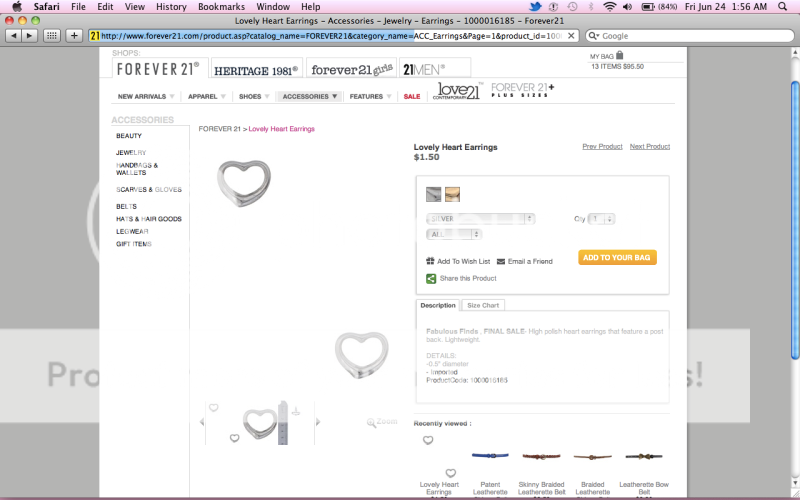Click the Google search field
The image size is (800, 500).
point(690,36)
